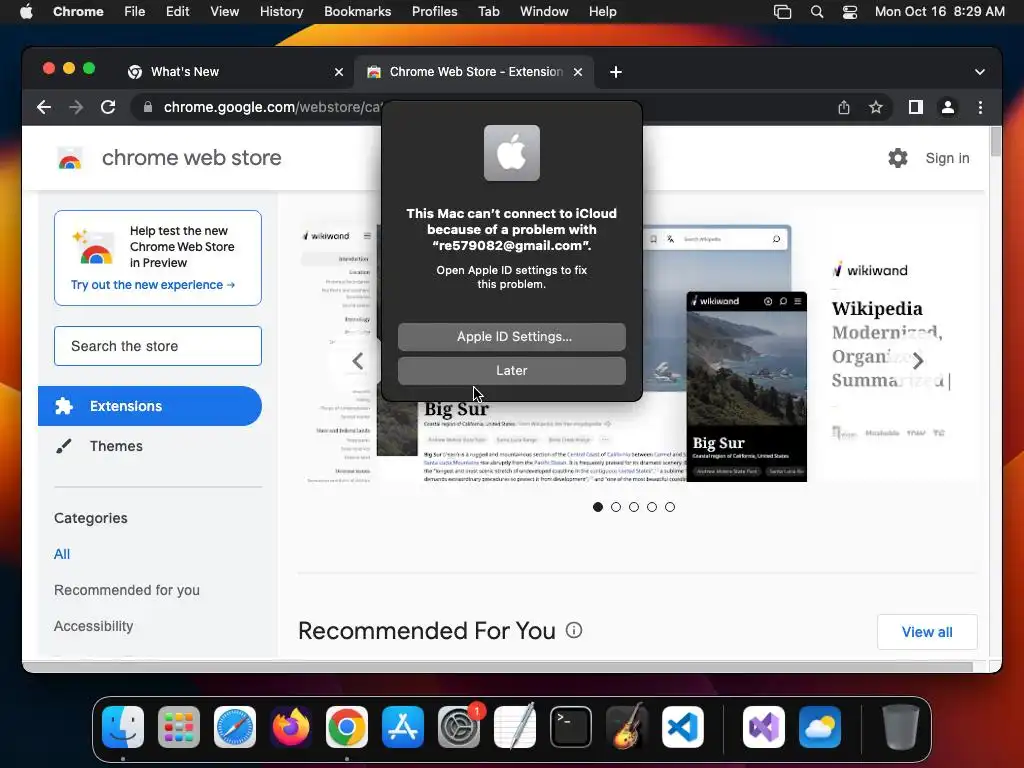Open the web store settings gear

(898, 158)
